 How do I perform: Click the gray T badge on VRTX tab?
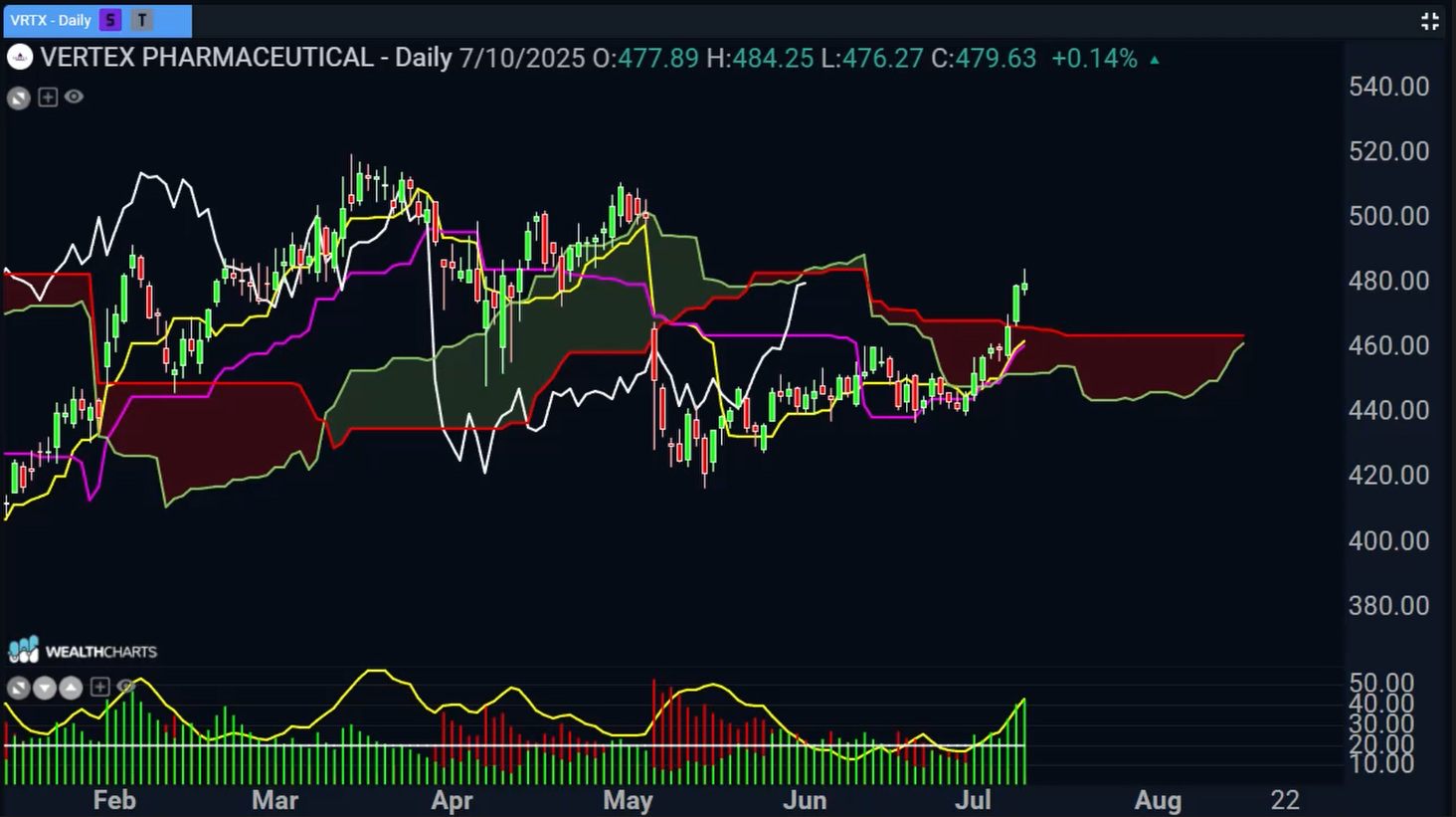[142, 20]
